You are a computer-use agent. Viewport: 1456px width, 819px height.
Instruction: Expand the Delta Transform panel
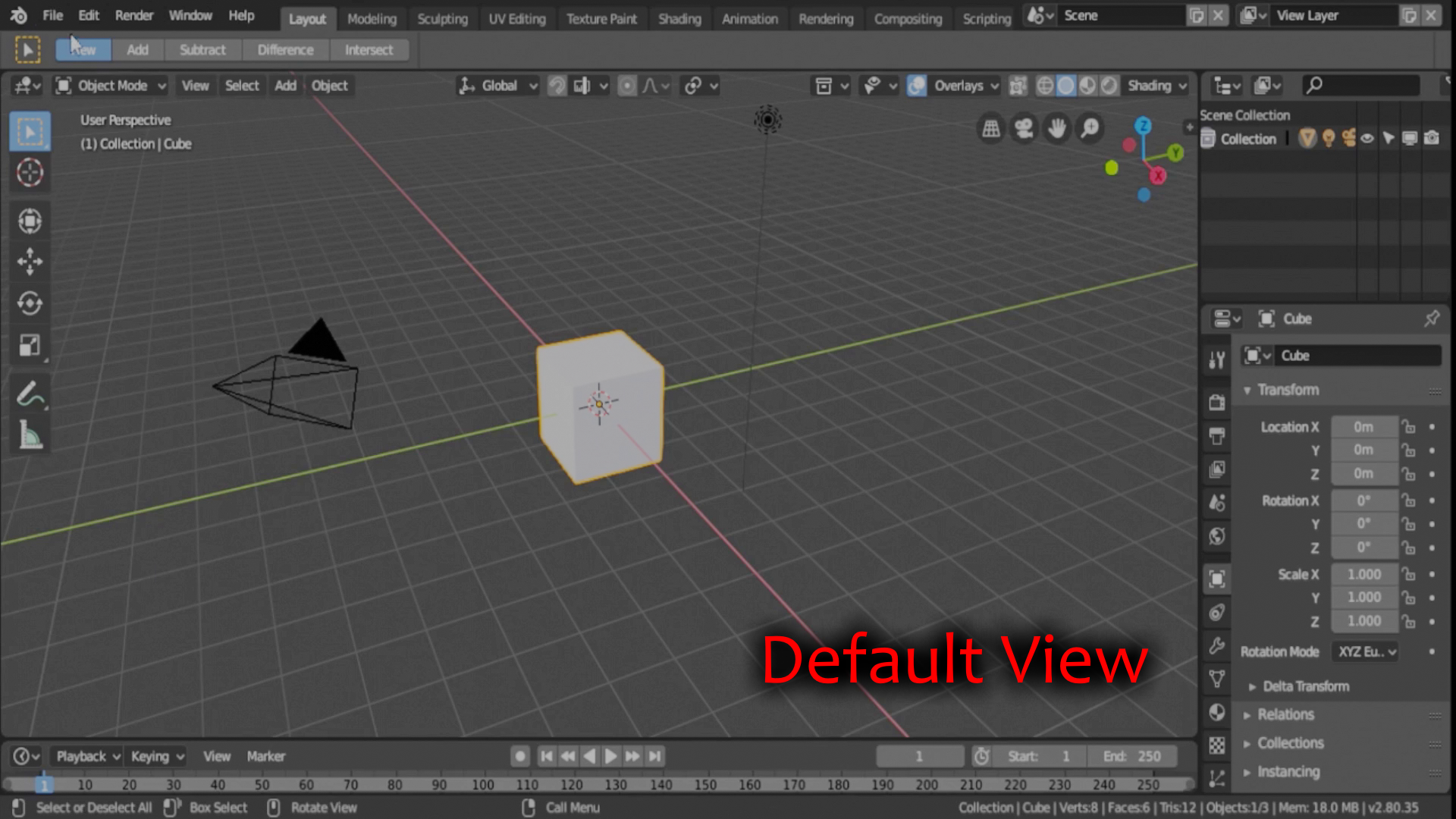[1253, 687]
